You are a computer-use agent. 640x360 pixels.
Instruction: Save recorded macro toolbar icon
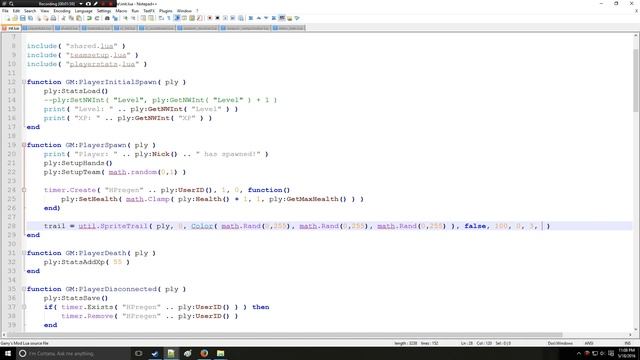(241, 18)
